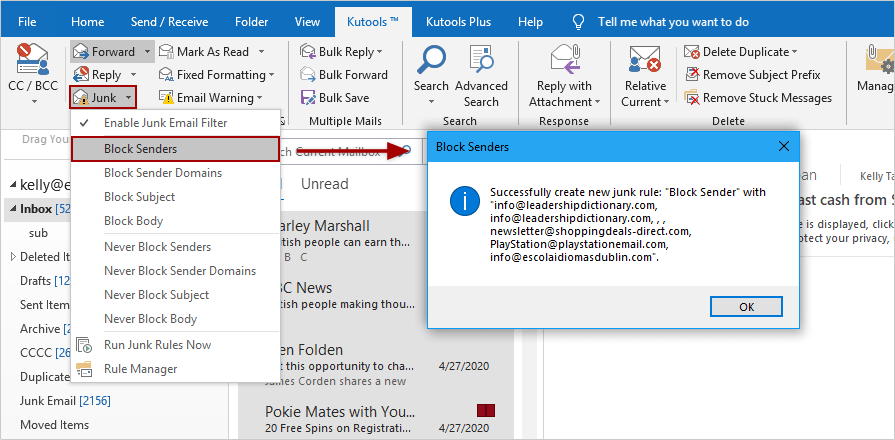Click the Forward envelope icon
The image size is (895, 440).
coord(82,52)
